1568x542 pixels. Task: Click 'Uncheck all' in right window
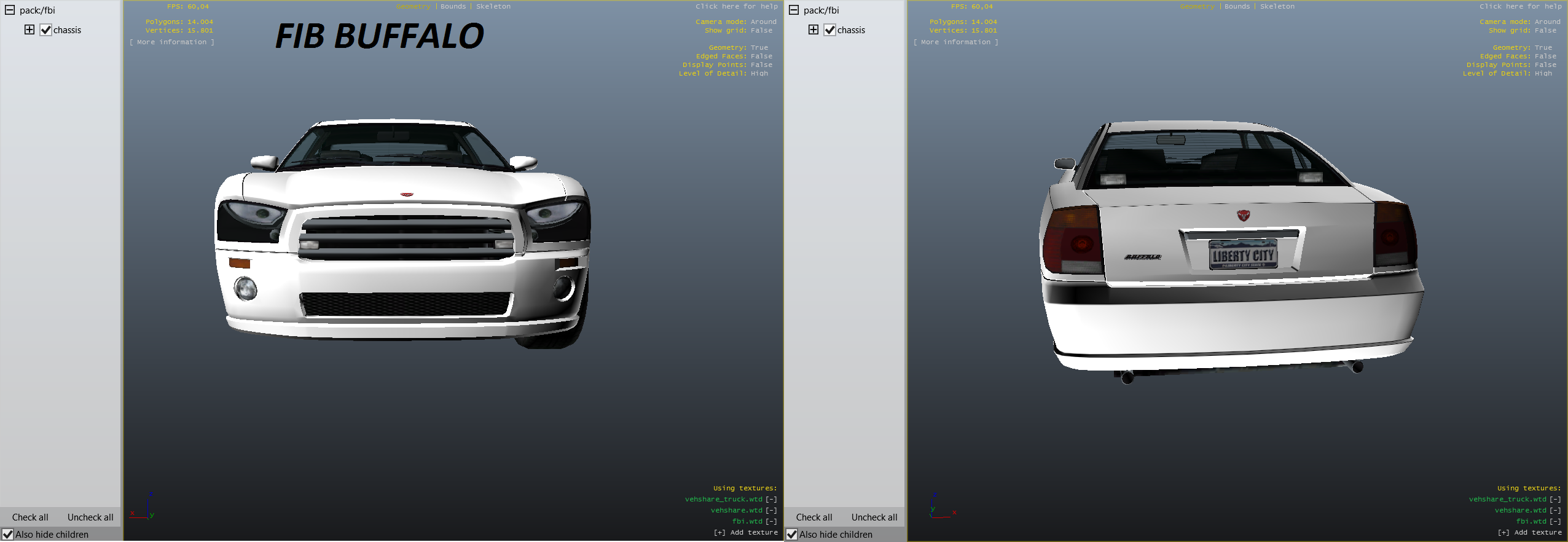(874, 517)
